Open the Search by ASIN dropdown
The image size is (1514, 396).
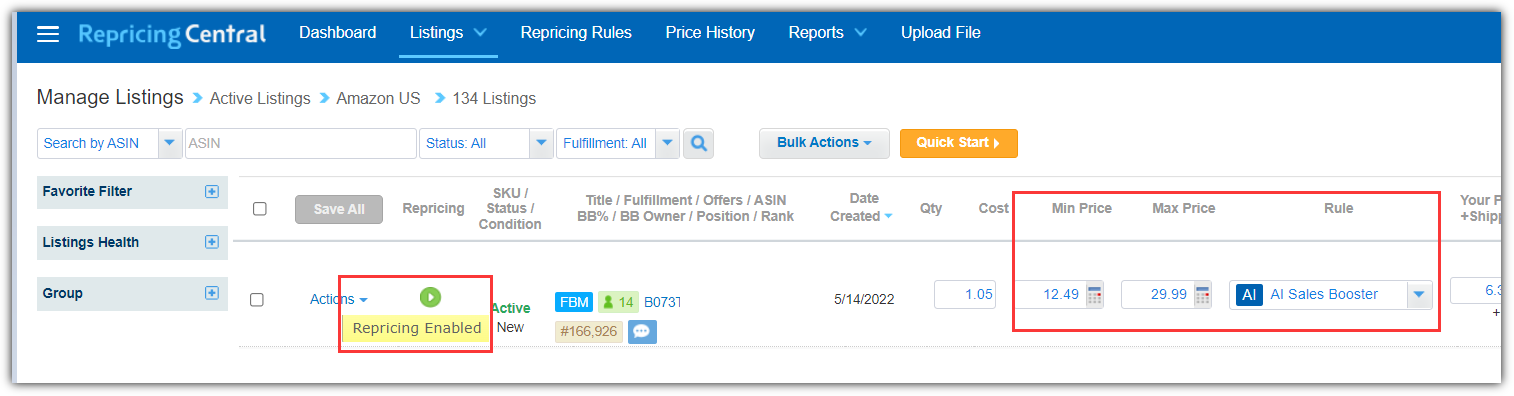pyautogui.click(x=170, y=144)
